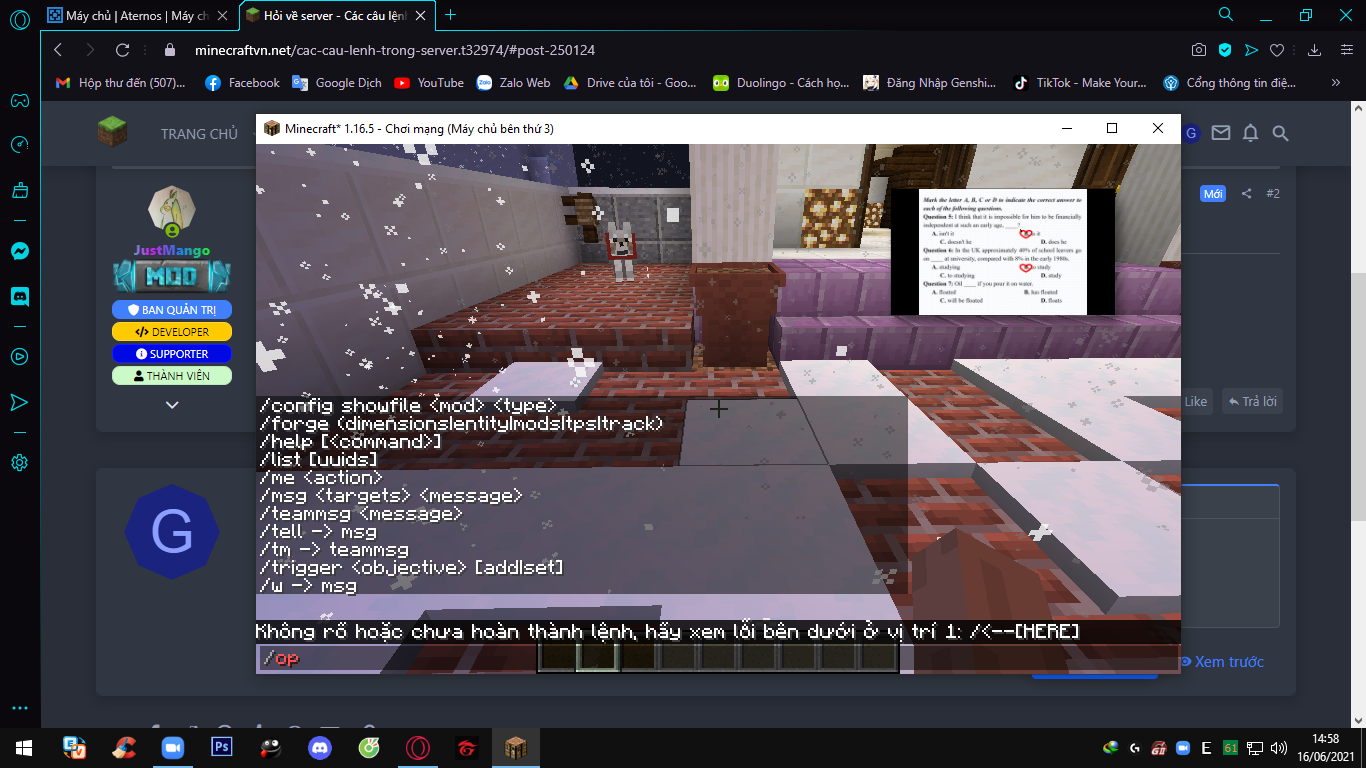Open the Hộp thư đến Gmail bookmark

120,83
